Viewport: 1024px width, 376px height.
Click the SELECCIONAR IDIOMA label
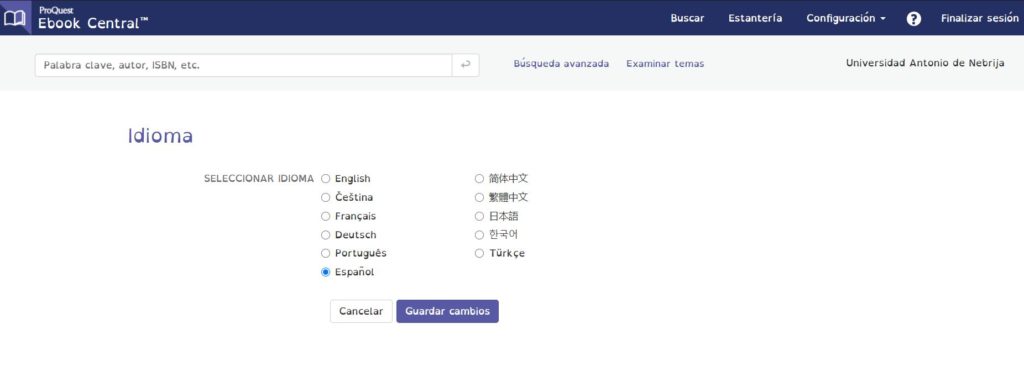click(x=259, y=179)
